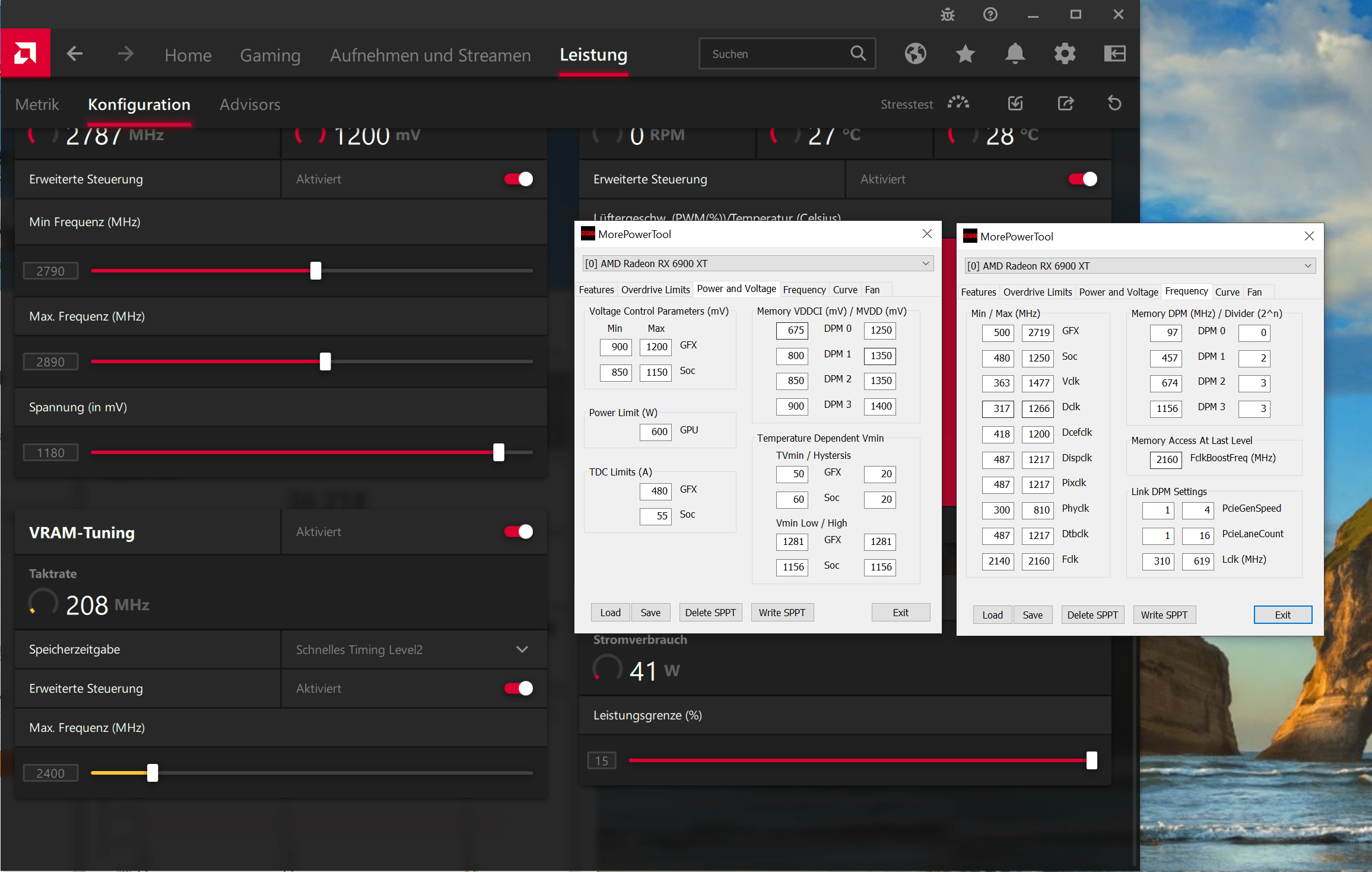This screenshot has width=1372, height=872.
Task: Click Write SPPT in left MorePowerTool
Action: pyautogui.click(x=782, y=613)
